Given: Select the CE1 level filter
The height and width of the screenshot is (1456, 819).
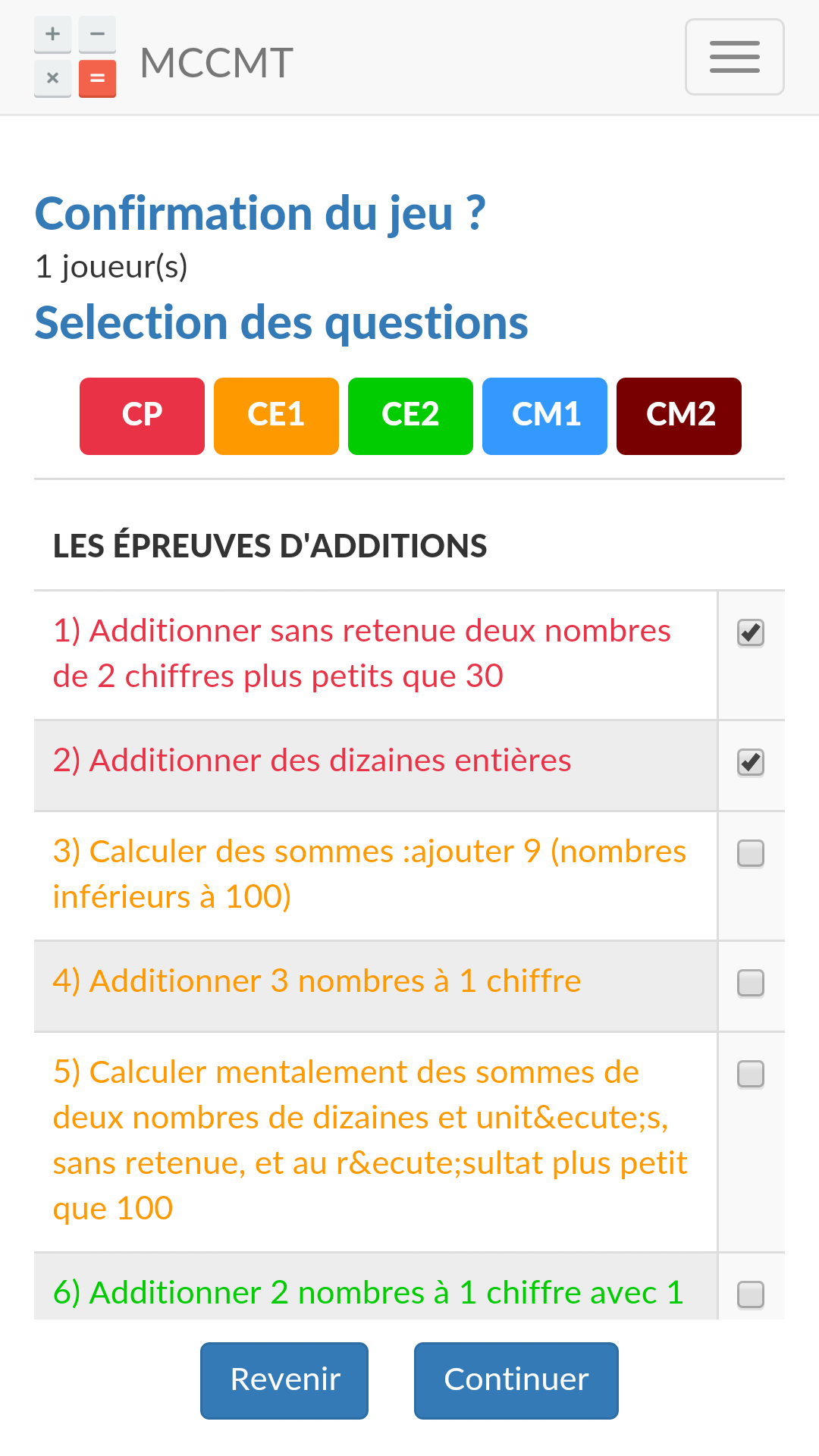Looking at the screenshot, I should coord(276,416).
